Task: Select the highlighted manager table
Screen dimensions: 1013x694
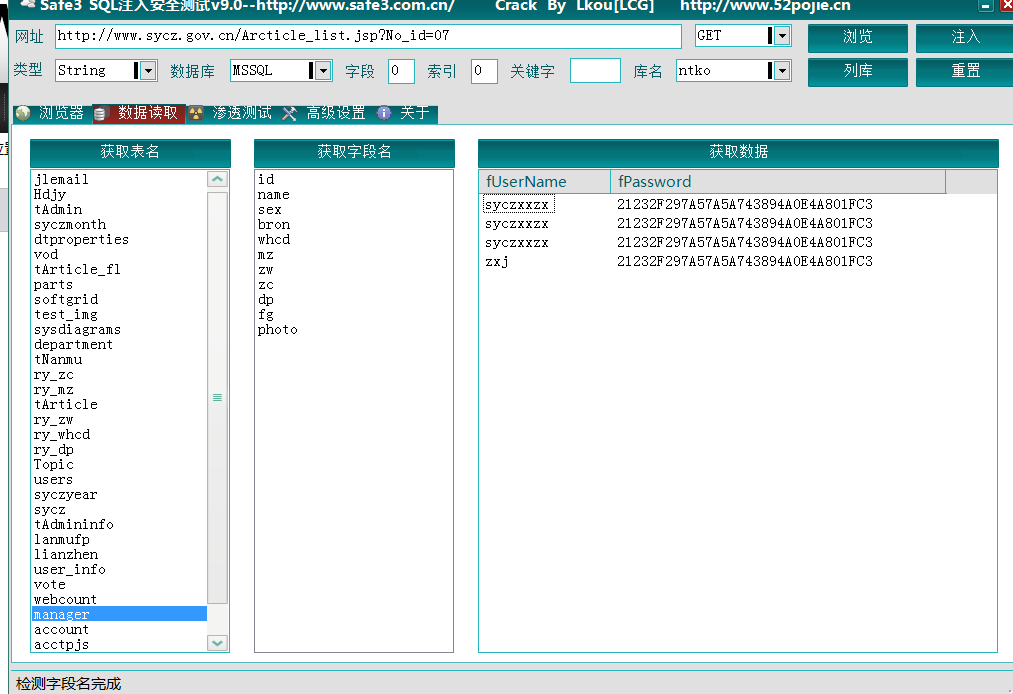Action: tap(120, 614)
